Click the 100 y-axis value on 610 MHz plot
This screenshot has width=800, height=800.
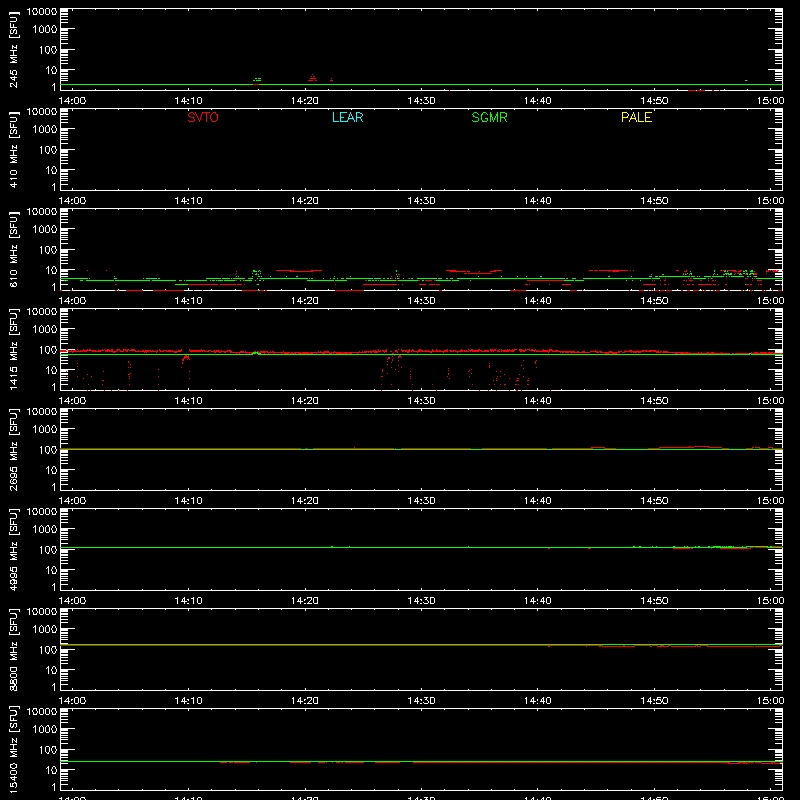click(48, 250)
